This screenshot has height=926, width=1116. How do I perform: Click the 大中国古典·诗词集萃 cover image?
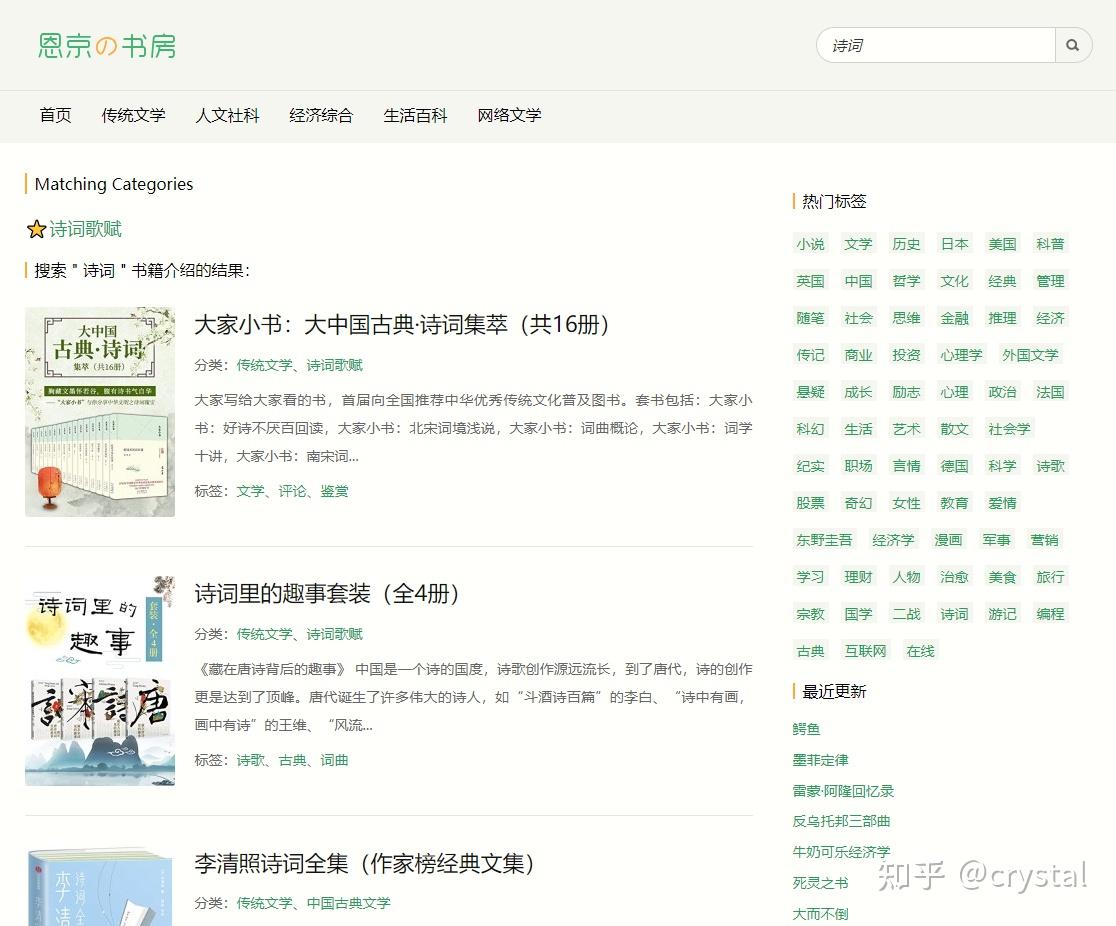100,410
